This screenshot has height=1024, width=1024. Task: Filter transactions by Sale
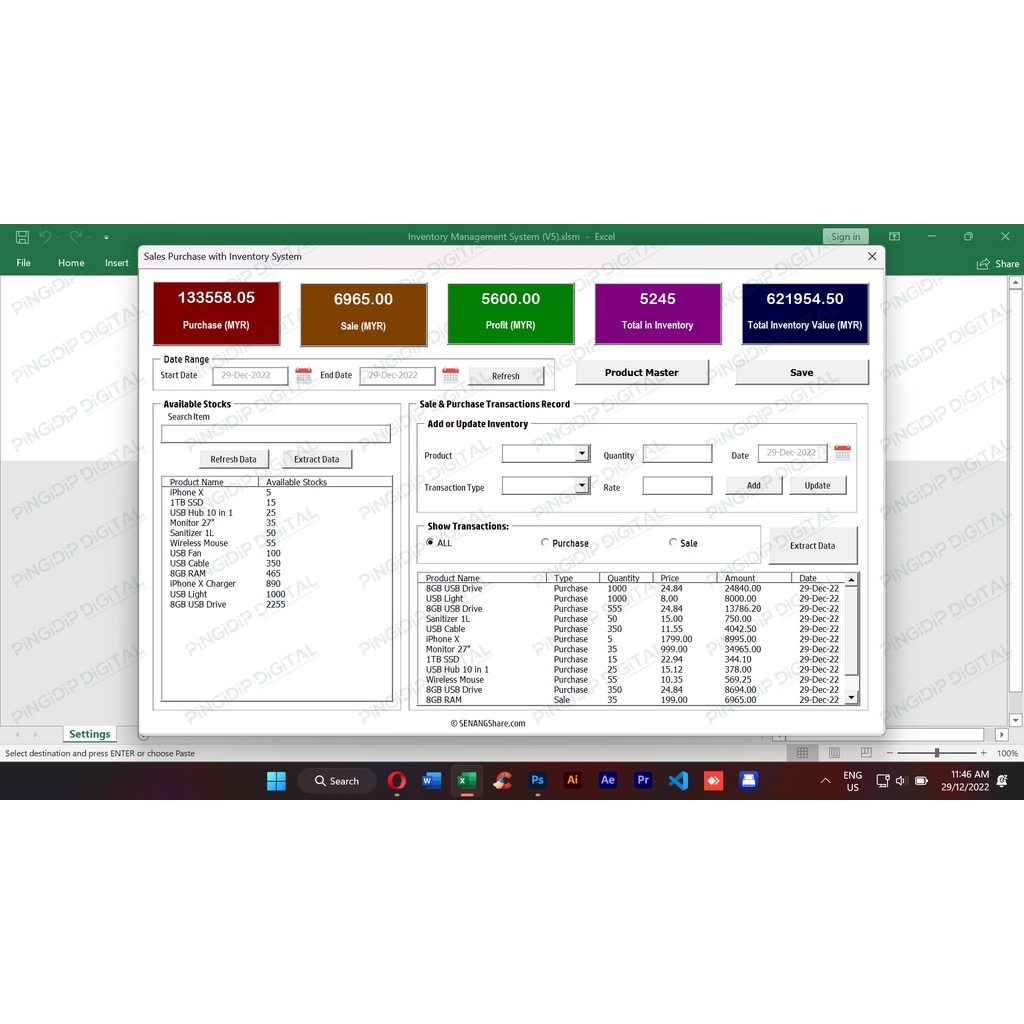coord(674,542)
